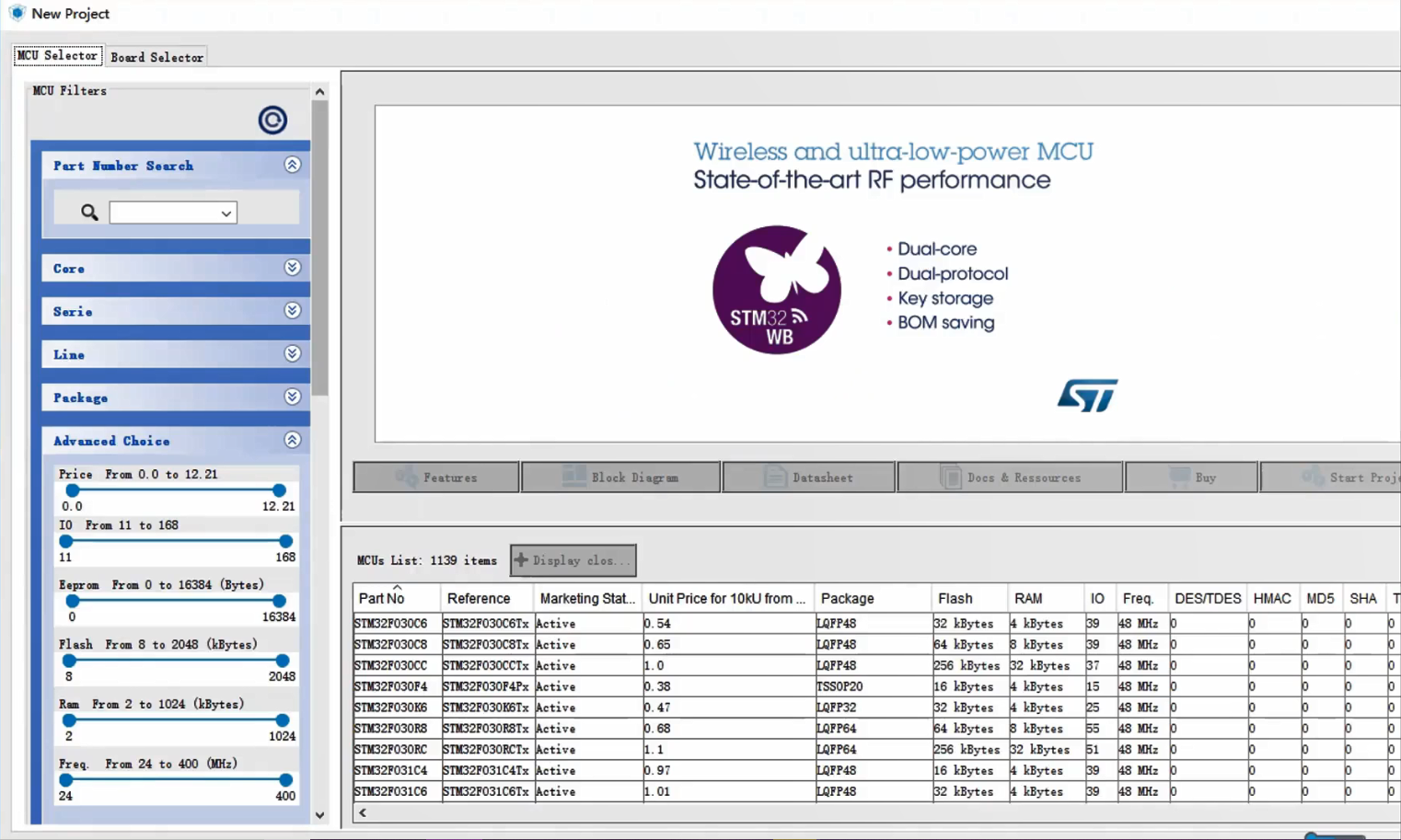Click the New Project window icon
1401x840 pixels.
(x=17, y=13)
